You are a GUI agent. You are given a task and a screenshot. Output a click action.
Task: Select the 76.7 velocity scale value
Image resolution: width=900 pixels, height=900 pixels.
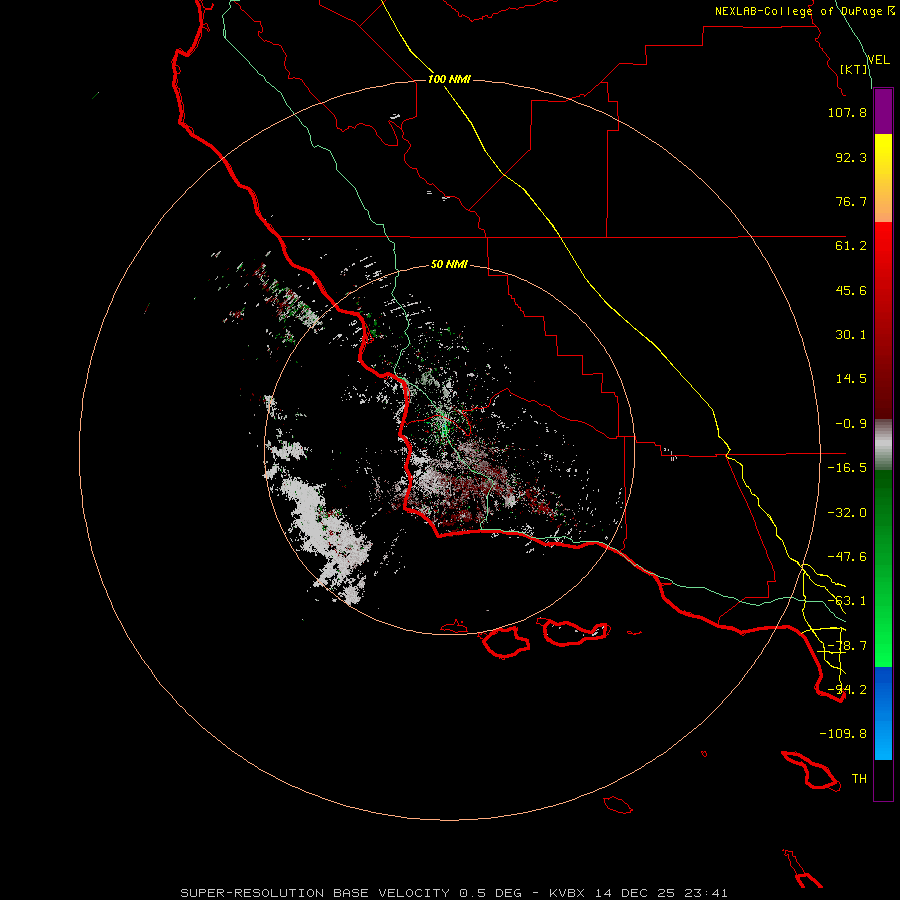(x=851, y=201)
